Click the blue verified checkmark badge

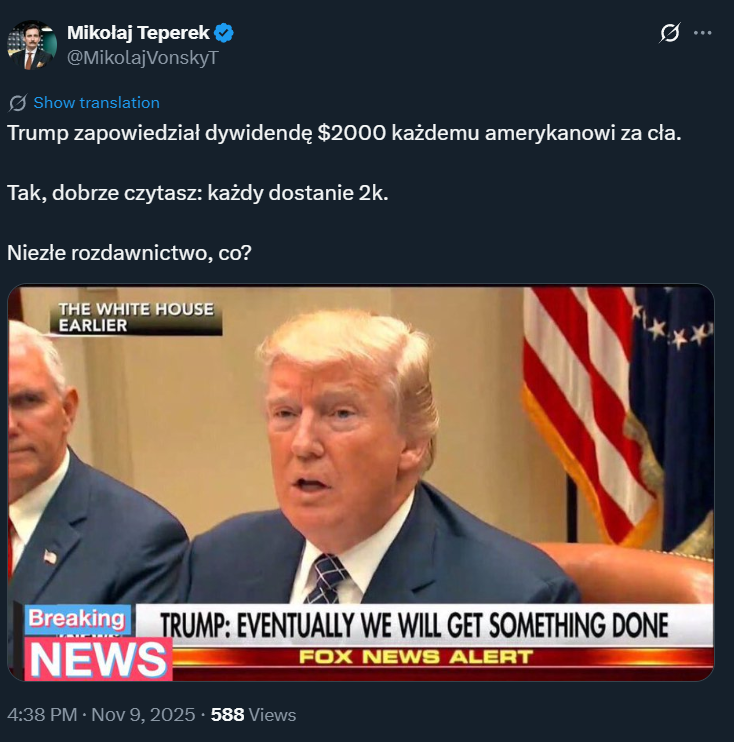click(x=223, y=33)
